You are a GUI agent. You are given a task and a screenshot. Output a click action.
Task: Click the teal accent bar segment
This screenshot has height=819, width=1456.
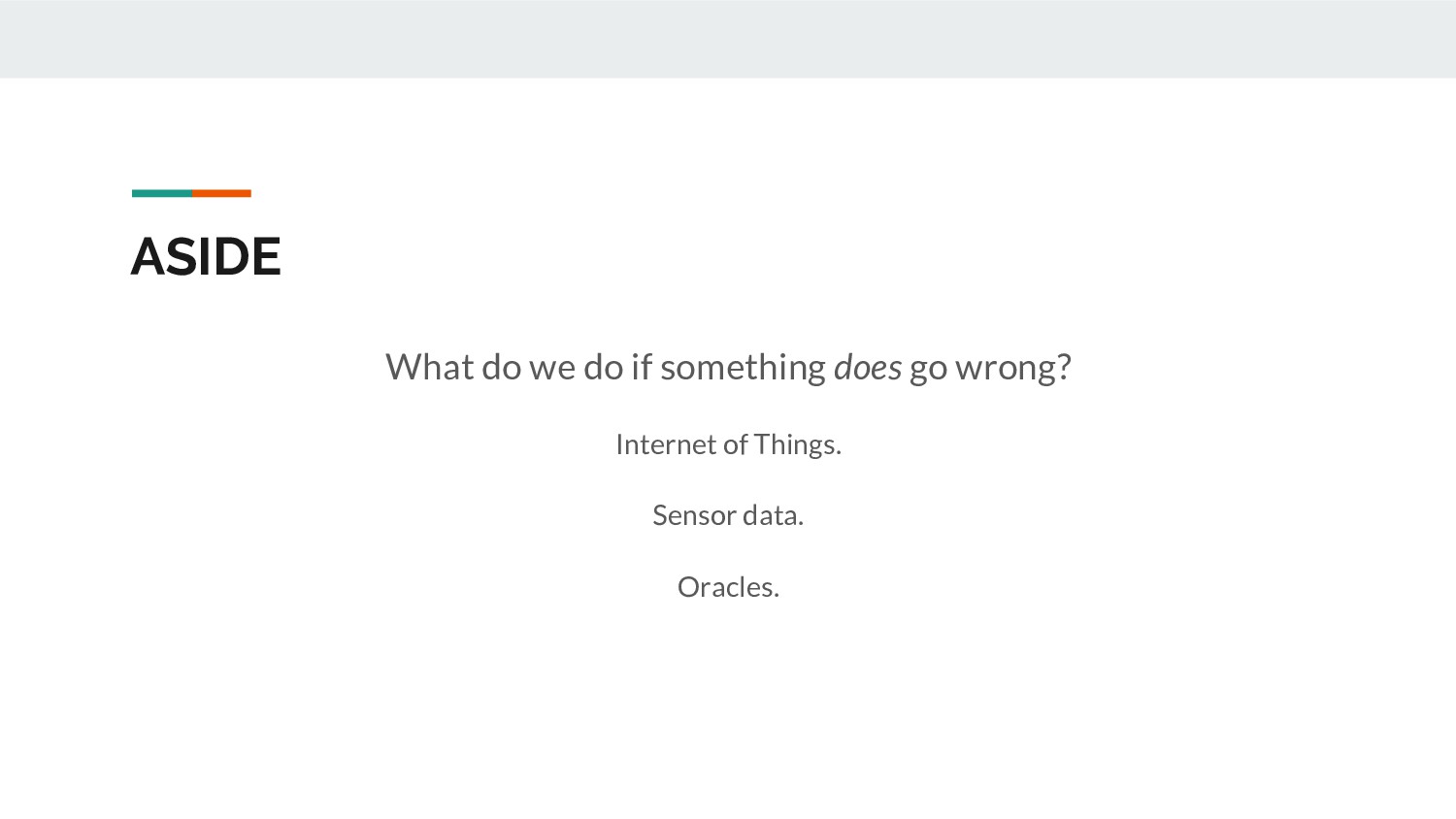coord(161,193)
